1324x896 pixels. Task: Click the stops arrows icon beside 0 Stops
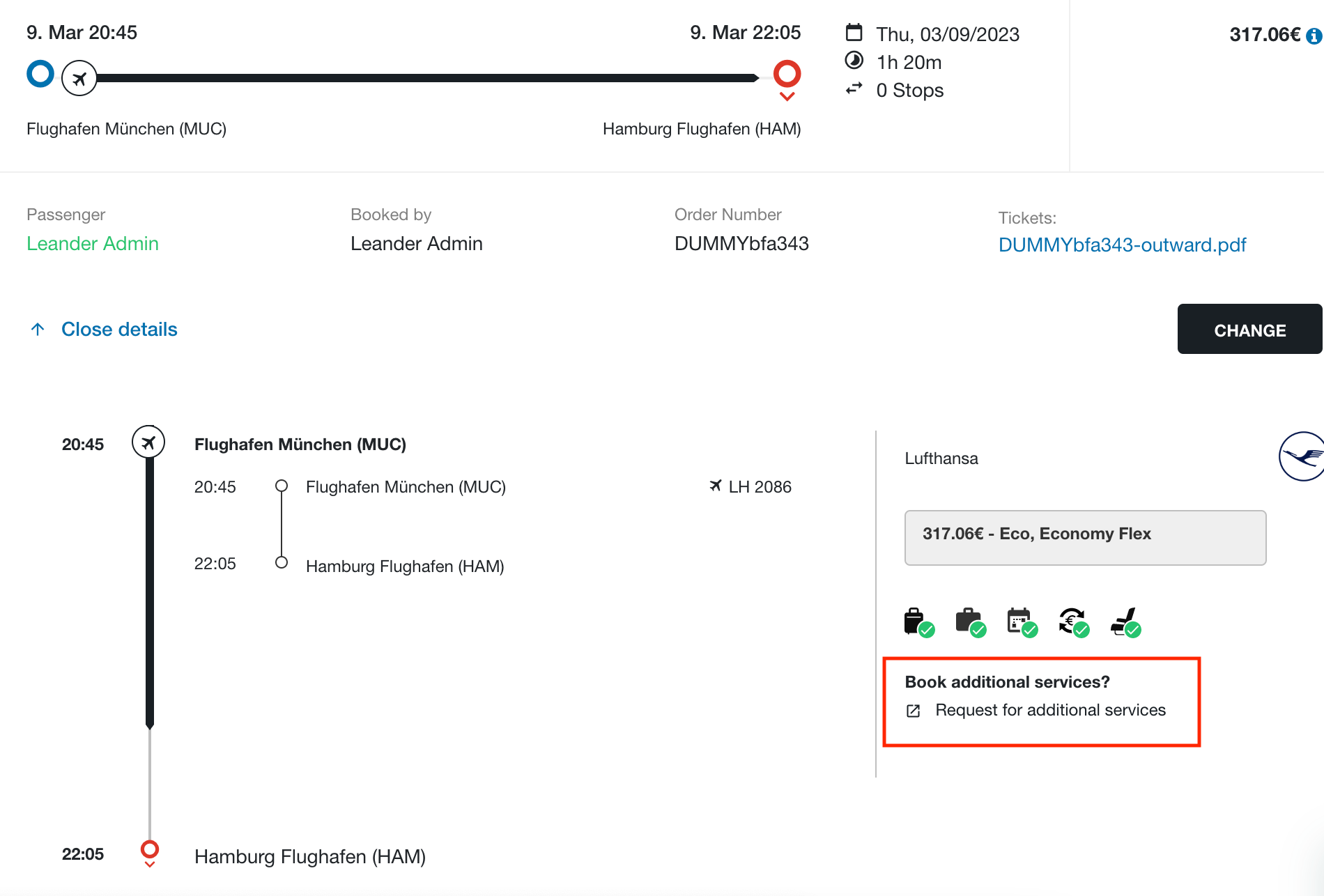tap(854, 89)
